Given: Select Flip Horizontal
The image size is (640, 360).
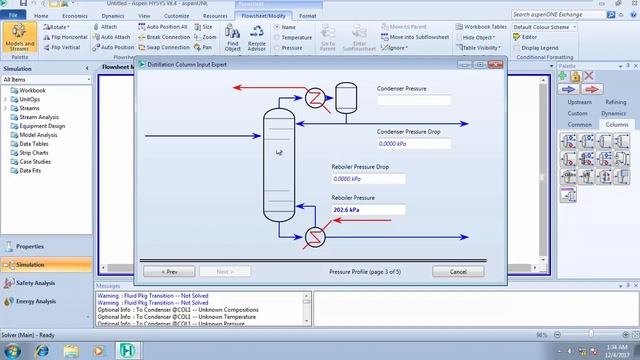Looking at the screenshot, I should click(x=65, y=37).
